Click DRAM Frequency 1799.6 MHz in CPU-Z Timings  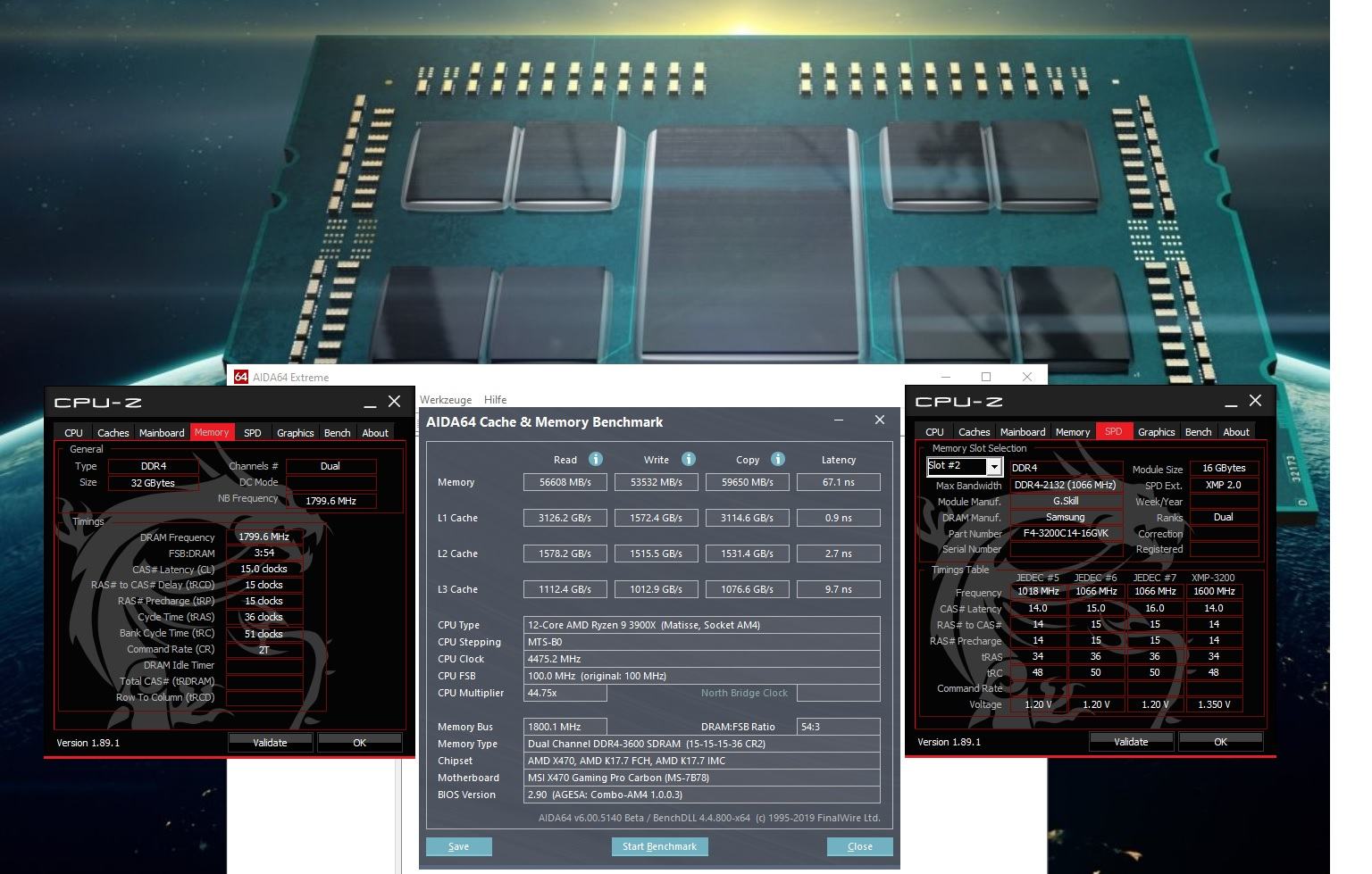point(264,537)
